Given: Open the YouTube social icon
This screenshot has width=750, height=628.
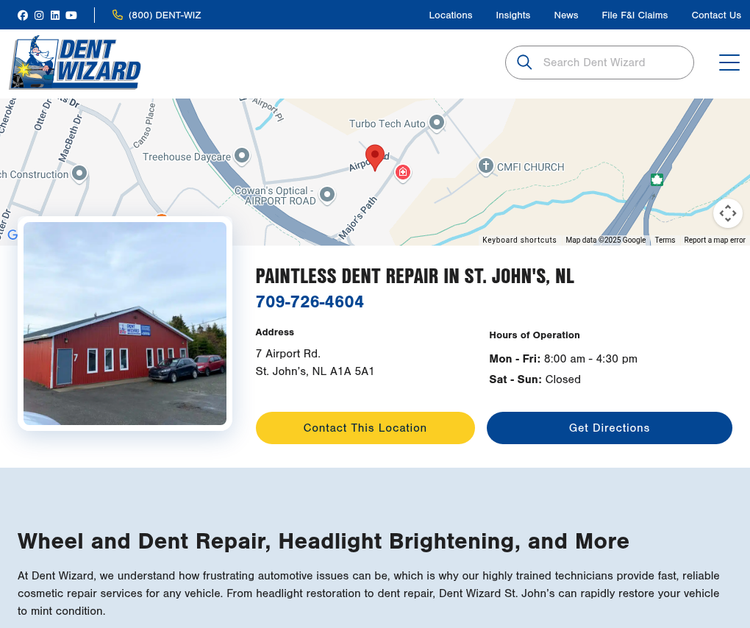Looking at the screenshot, I should pos(71,15).
